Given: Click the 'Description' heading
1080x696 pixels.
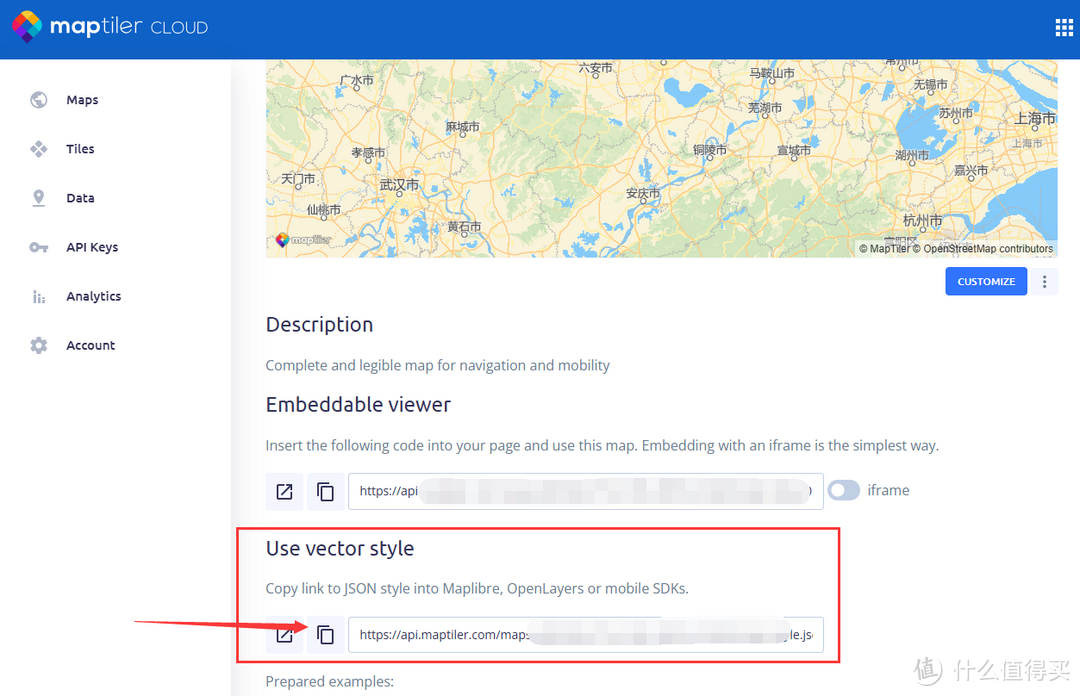Looking at the screenshot, I should [x=320, y=325].
